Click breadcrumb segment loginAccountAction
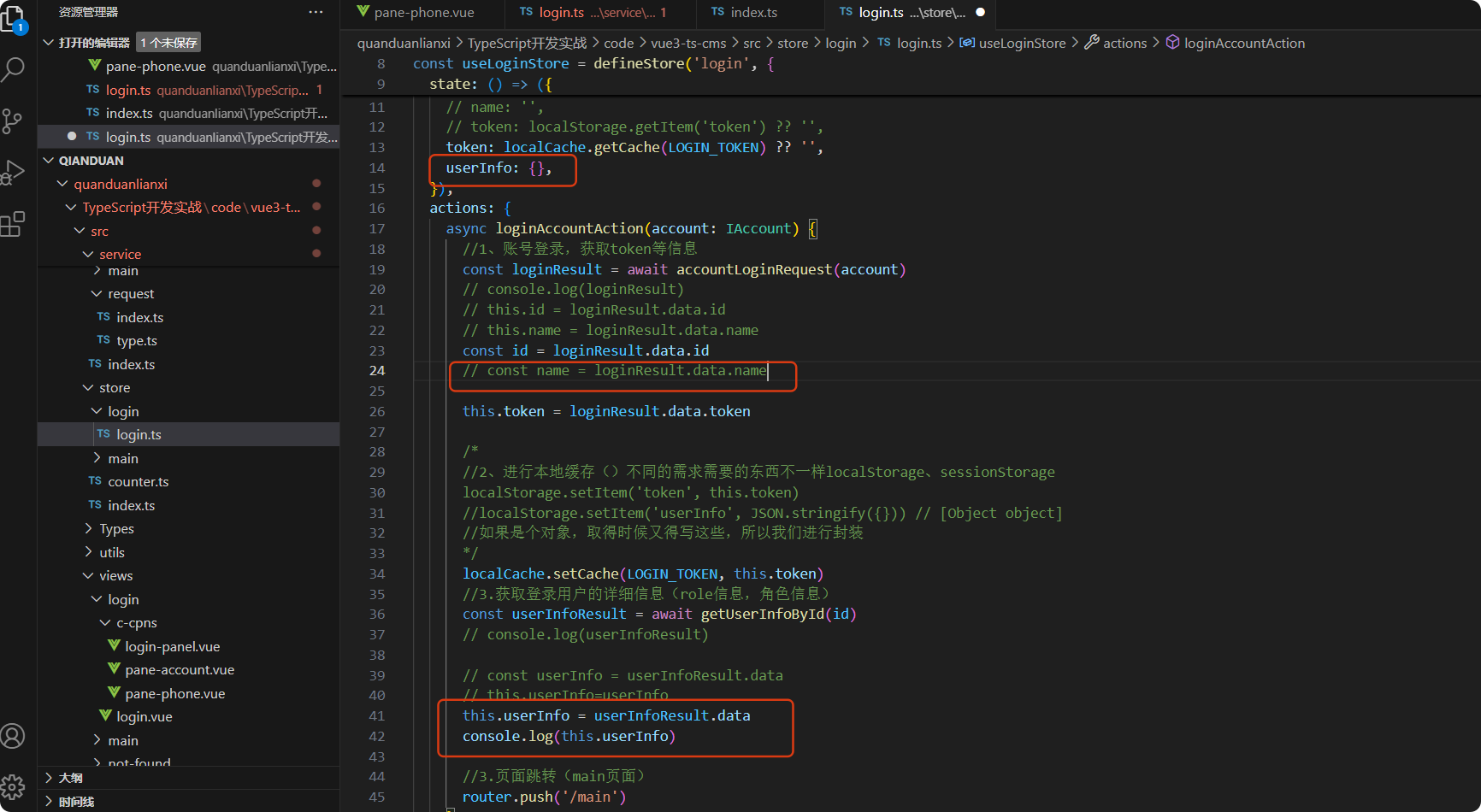Image resolution: width=1481 pixels, height=812 pixels. (x=1244, y=43)
